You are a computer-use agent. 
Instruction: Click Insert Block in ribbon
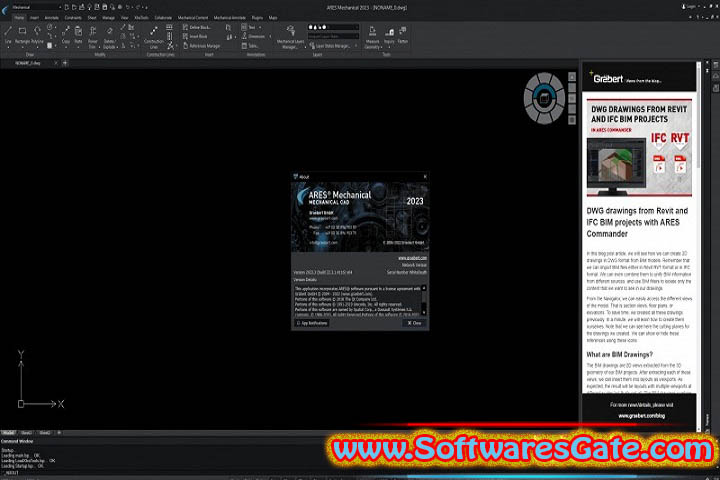point(195,36)
